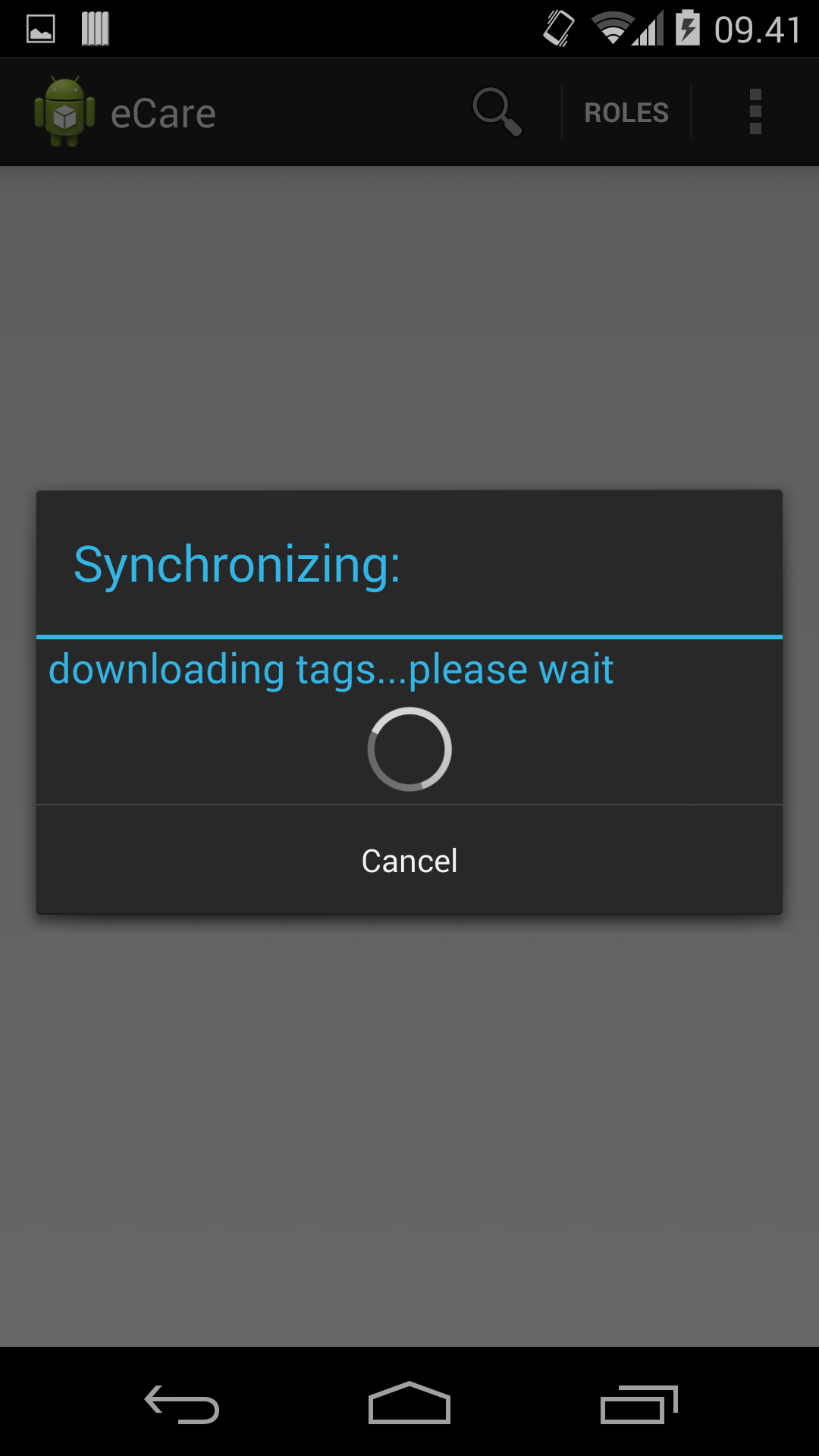Viewport: 819px width, 1456px height.
Task: Open the search magnifier icon
Action: 497,112
